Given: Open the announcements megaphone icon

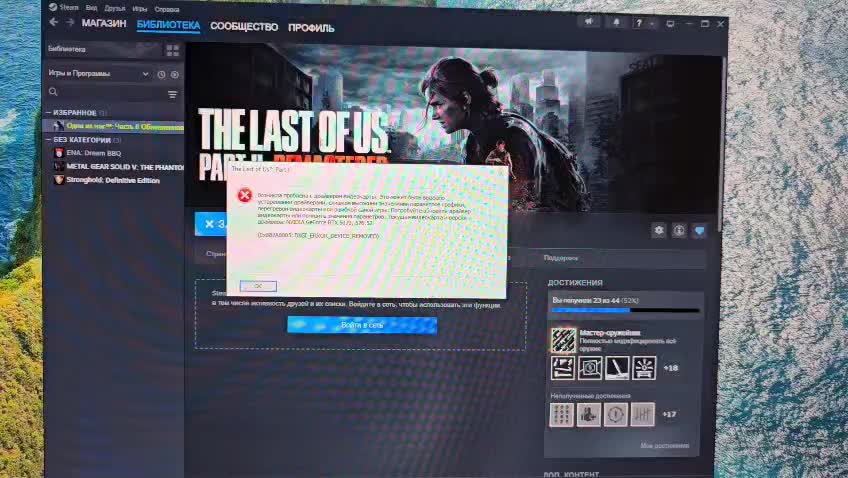Looking at the screenshot, I should (x=589, y=22).
